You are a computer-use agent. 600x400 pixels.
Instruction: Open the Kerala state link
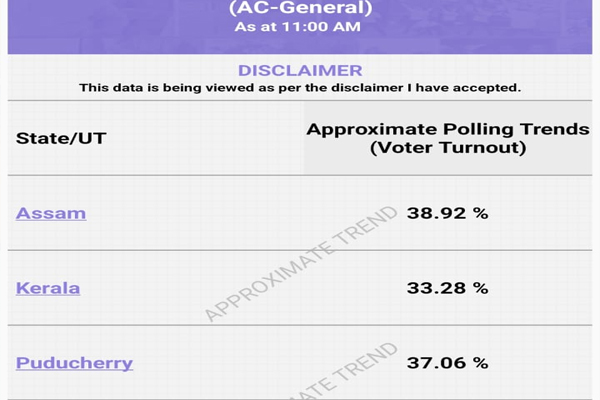coord(48,288)
